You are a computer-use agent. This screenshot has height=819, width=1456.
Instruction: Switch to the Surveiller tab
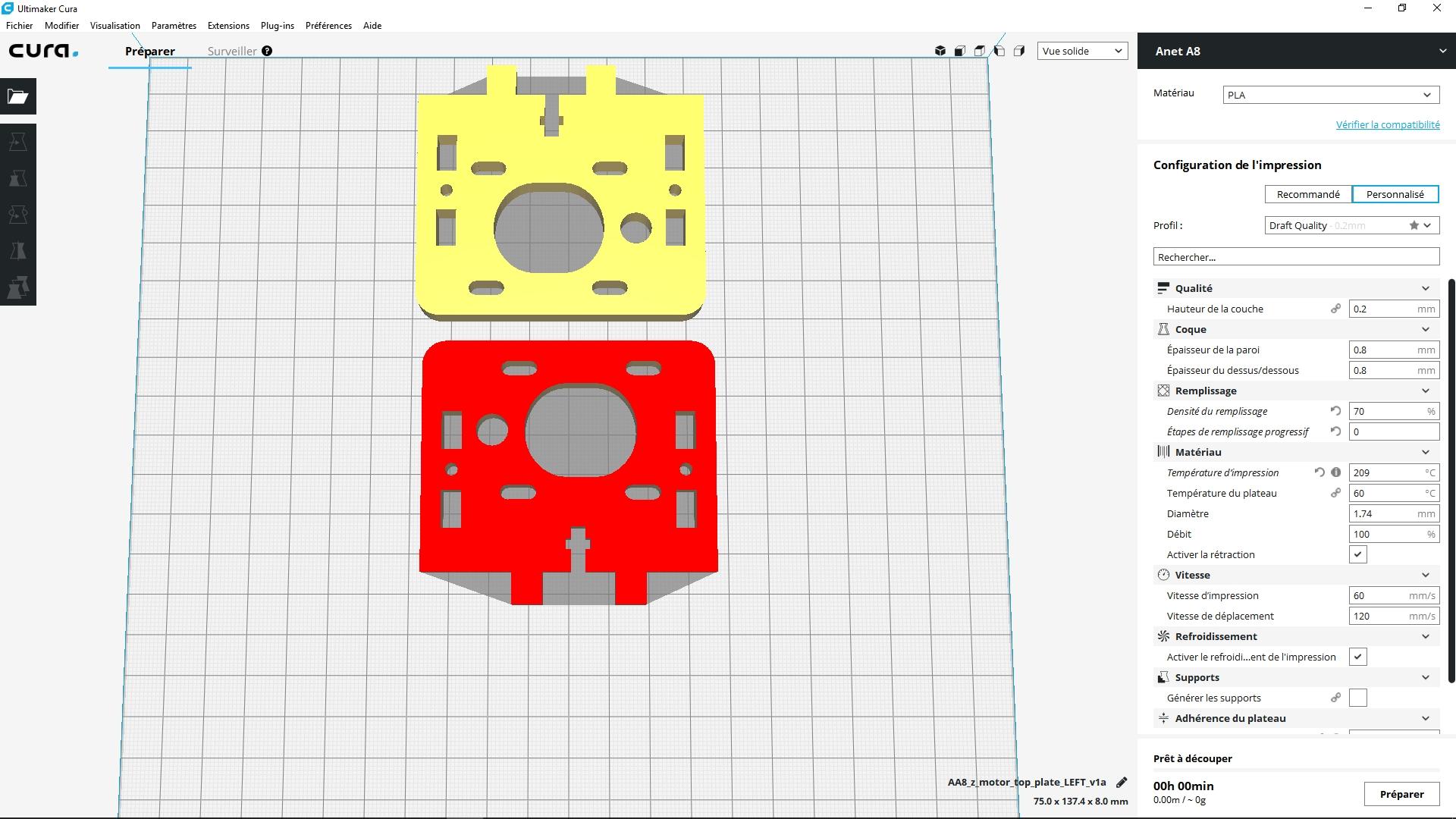point(232,51)
